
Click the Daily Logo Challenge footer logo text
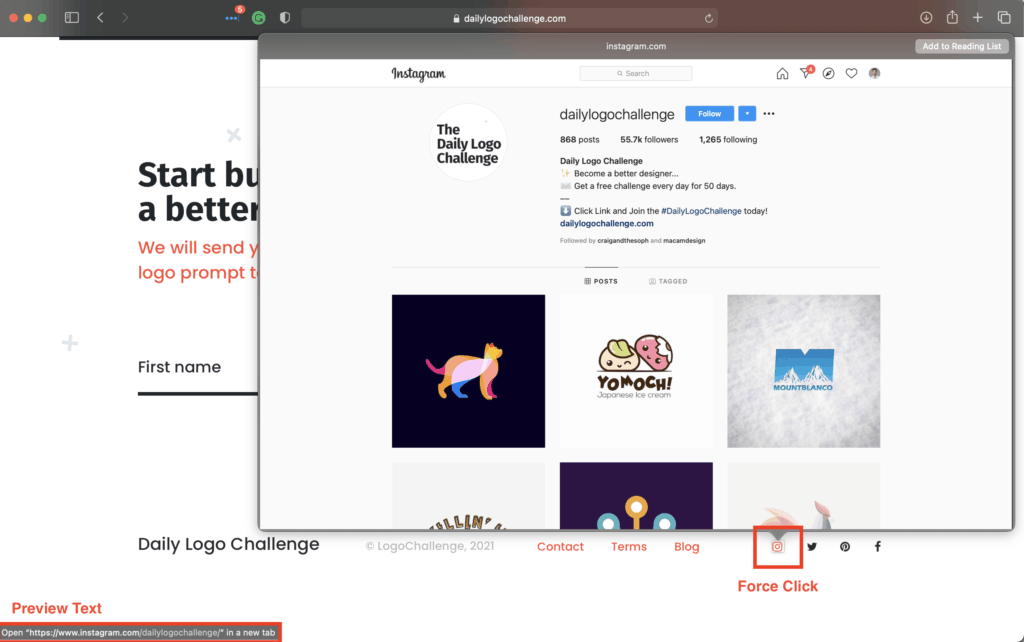[x=229, y=544]
